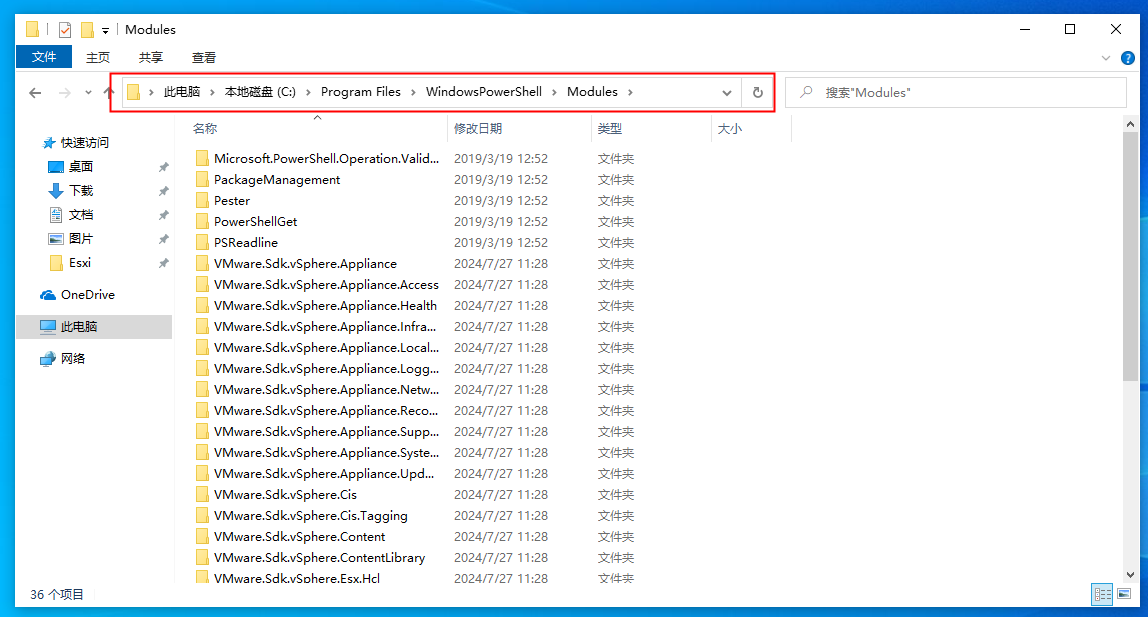Switch to details view icon in status bar

click(x=1102, y=594)
